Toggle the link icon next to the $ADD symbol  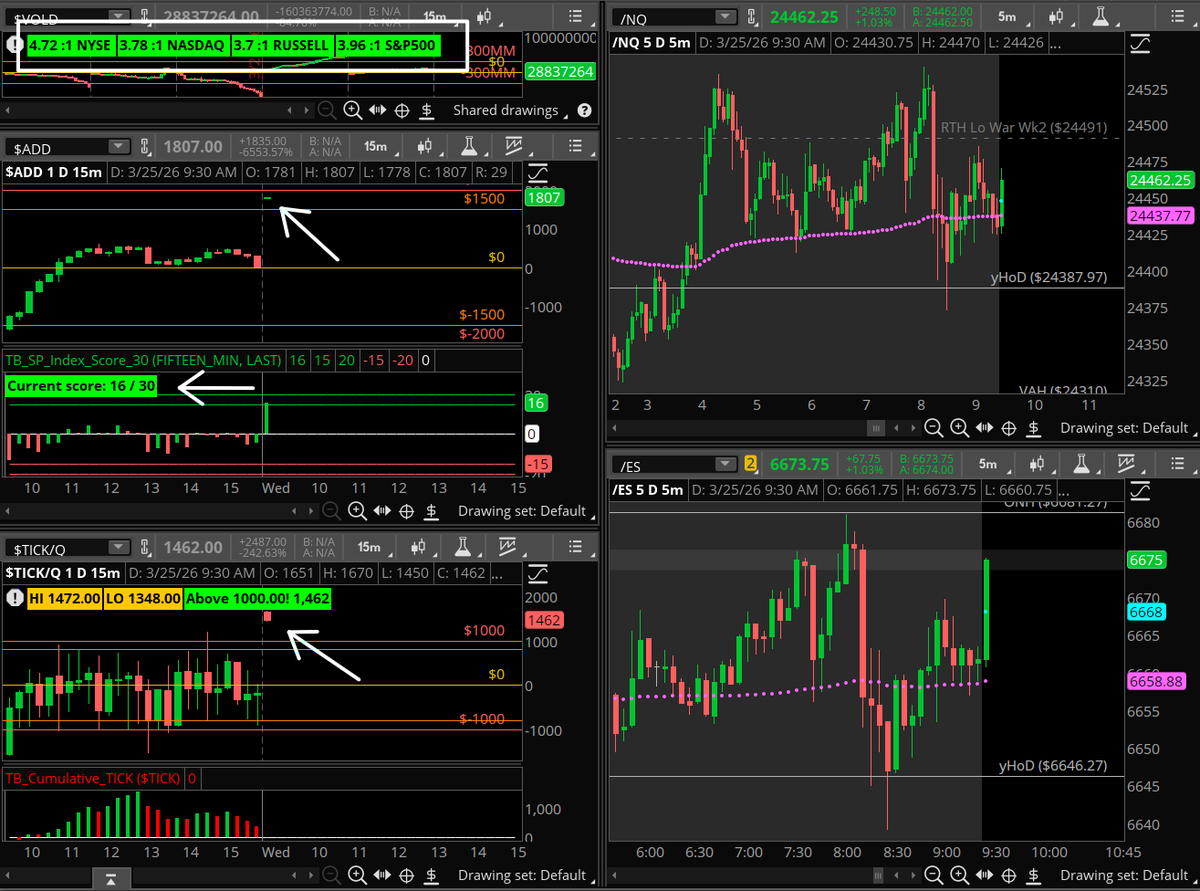[x=144, y=147]
